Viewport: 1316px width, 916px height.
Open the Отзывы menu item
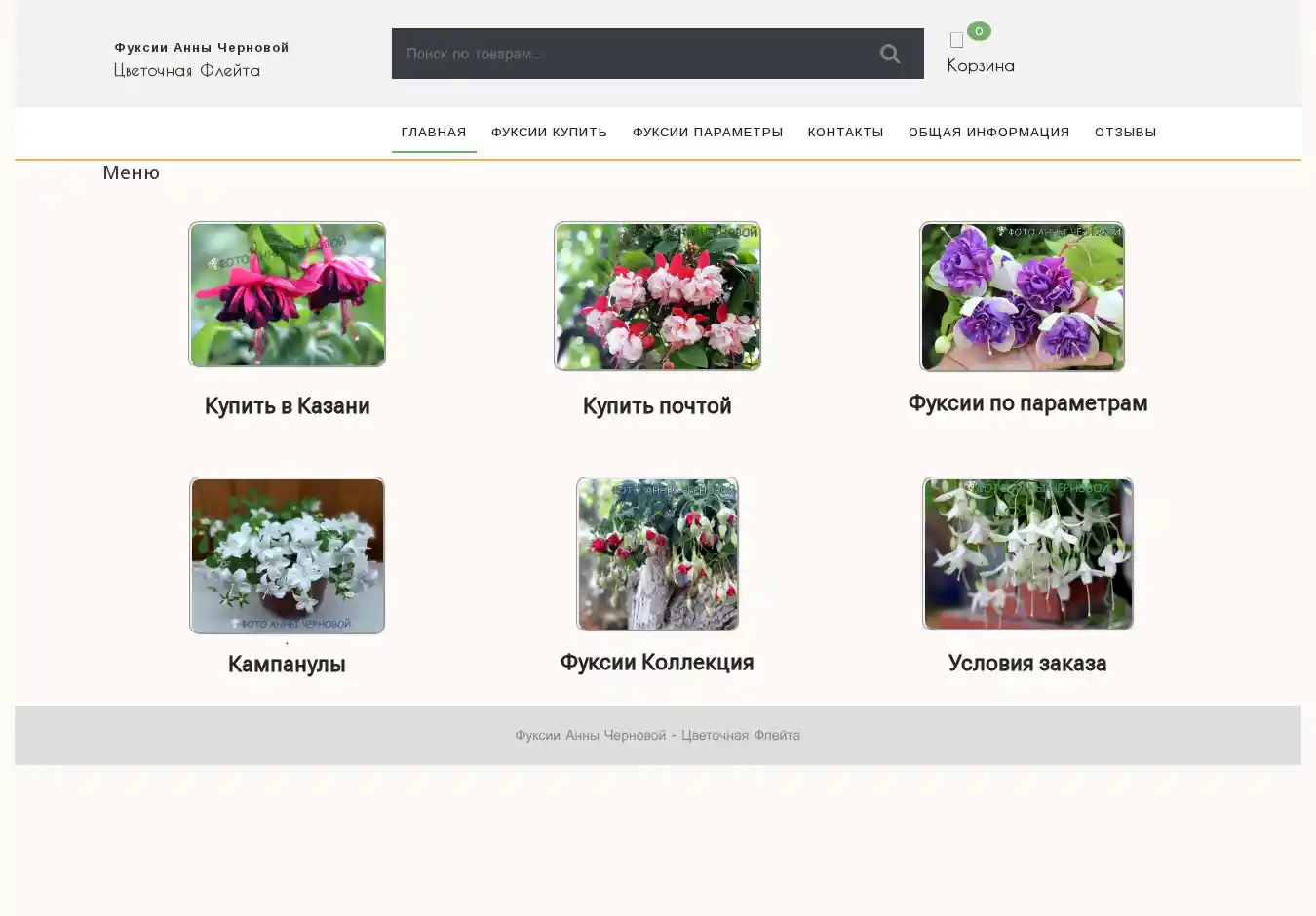[1125, 133]
